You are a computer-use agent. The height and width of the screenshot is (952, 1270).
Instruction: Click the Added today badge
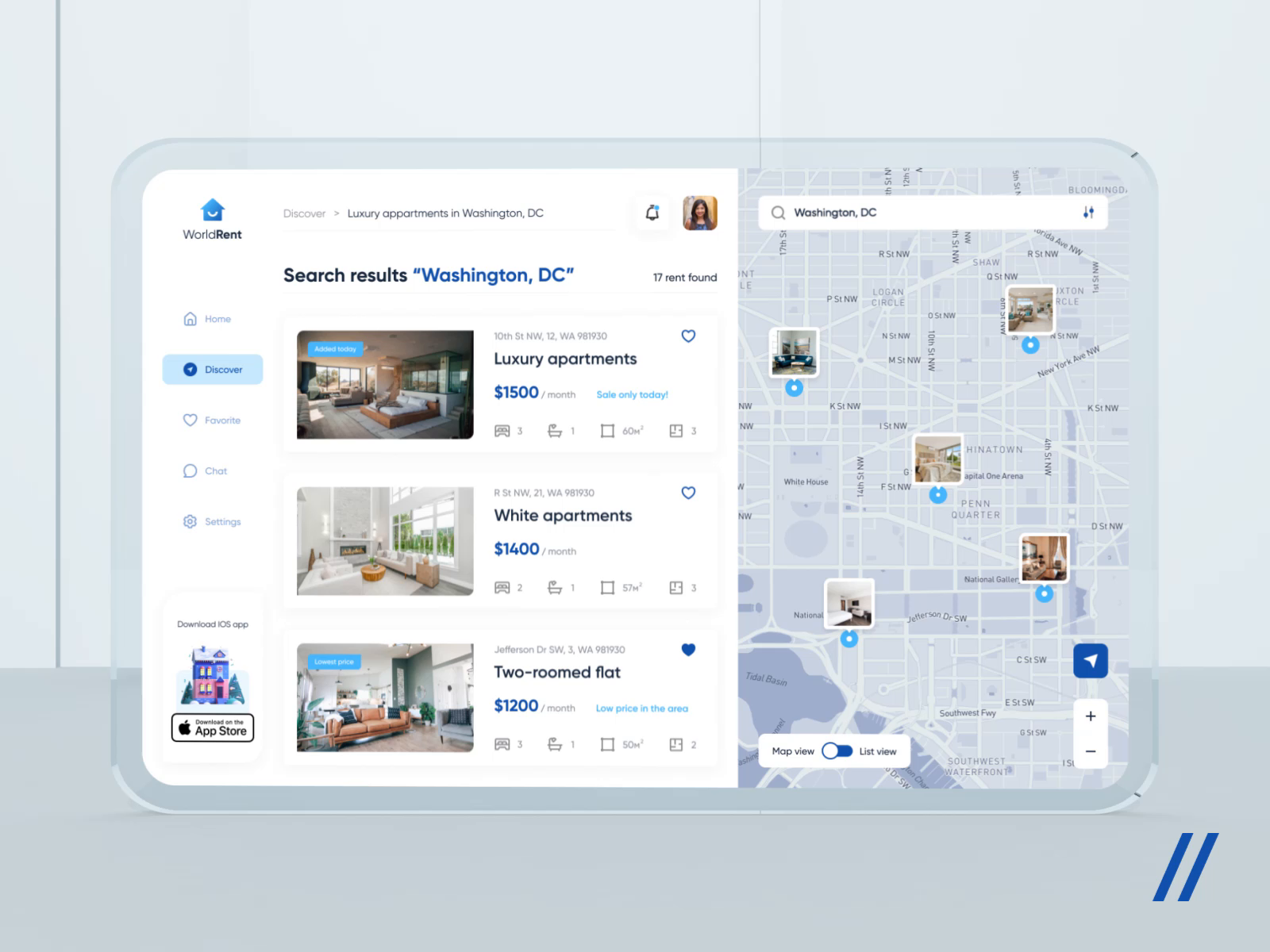pos(335,349)
